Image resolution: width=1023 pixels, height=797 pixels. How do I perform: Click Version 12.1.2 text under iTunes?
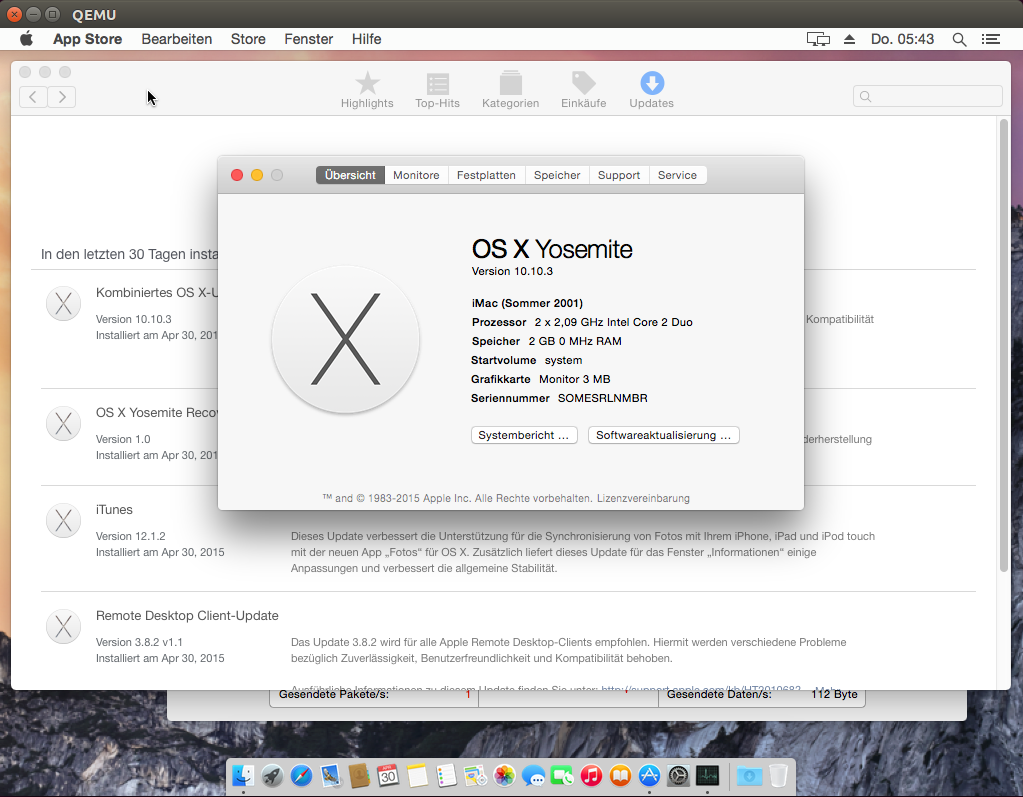click(130, 536)
